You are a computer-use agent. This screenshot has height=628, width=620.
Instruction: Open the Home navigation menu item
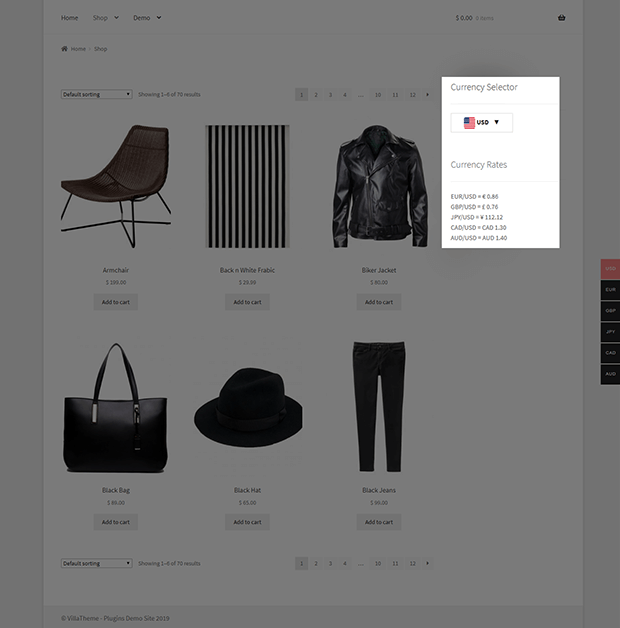pos(69,18)
